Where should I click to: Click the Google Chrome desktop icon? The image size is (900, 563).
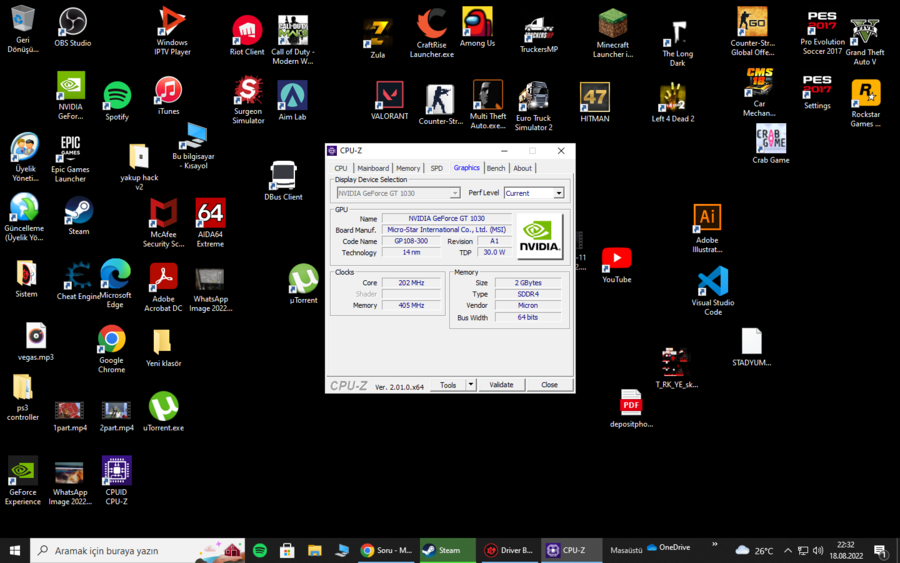click(x=111, y=340)
